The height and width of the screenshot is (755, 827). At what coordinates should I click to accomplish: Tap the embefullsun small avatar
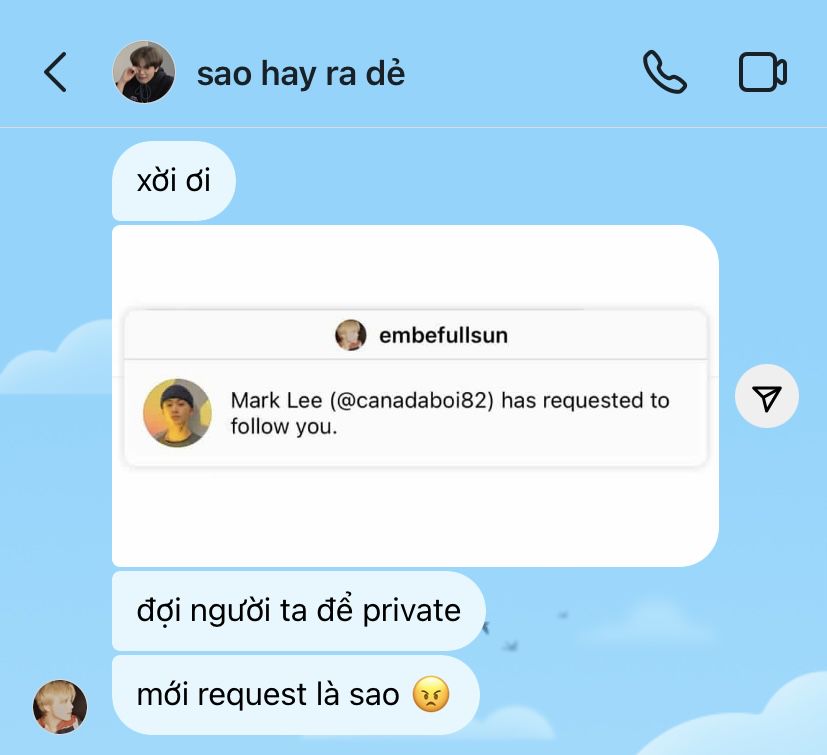click(351, 335)
